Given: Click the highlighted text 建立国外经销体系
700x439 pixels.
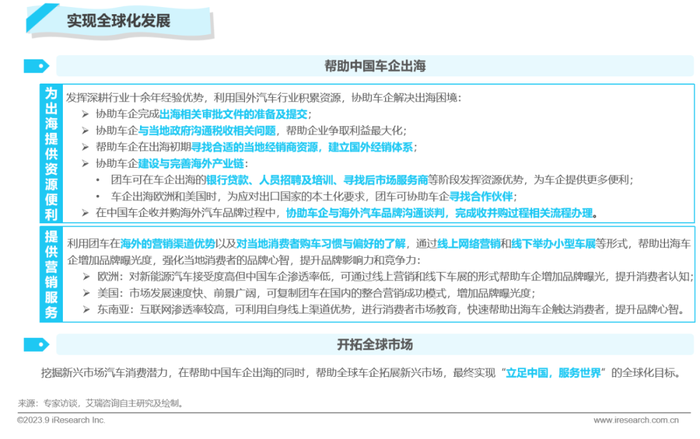Looking at the screenshot, I should [371, 147].
